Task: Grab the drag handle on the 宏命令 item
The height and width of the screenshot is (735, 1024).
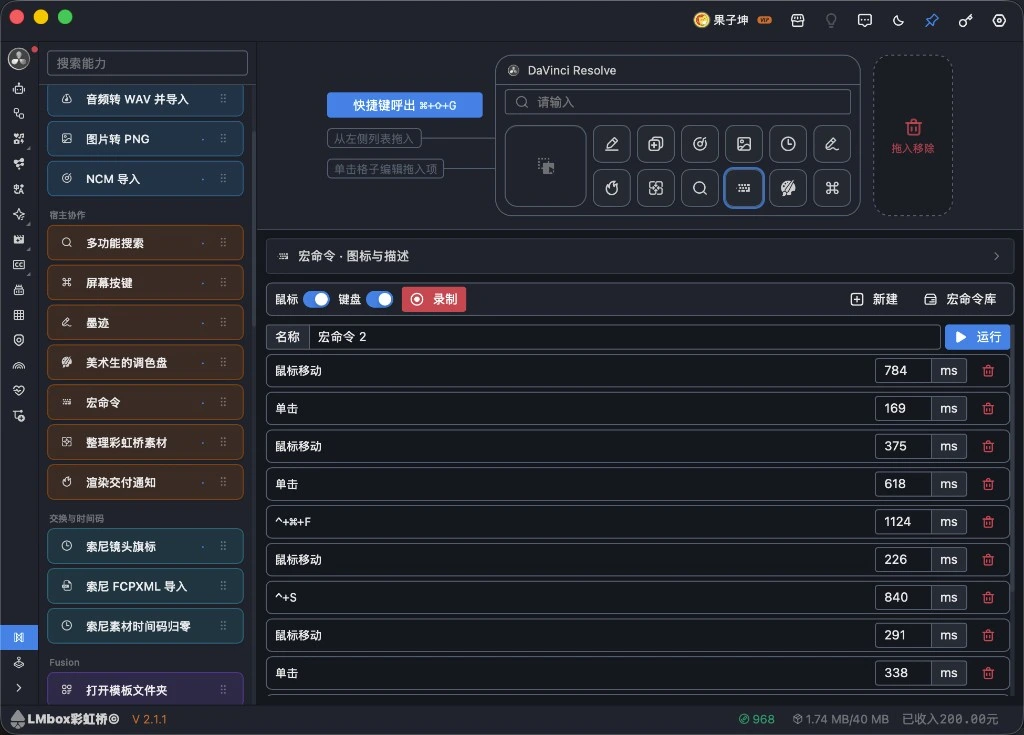Action: click(x=223, y=402)
